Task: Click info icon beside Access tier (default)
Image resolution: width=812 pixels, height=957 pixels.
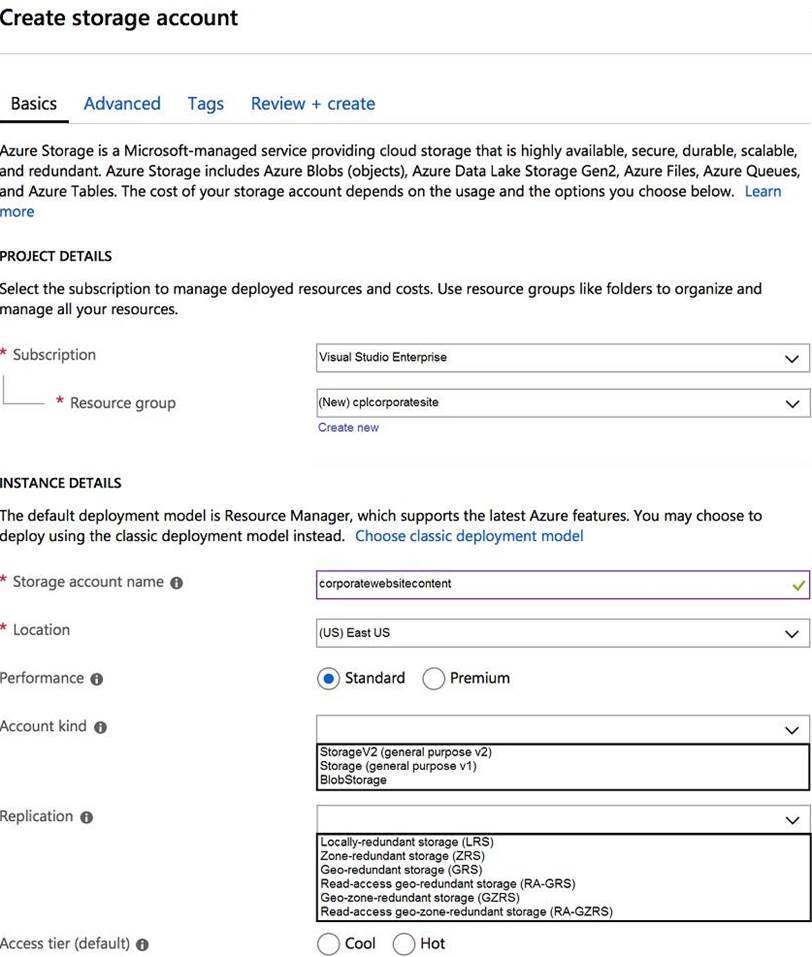Action: pos(142,945)
